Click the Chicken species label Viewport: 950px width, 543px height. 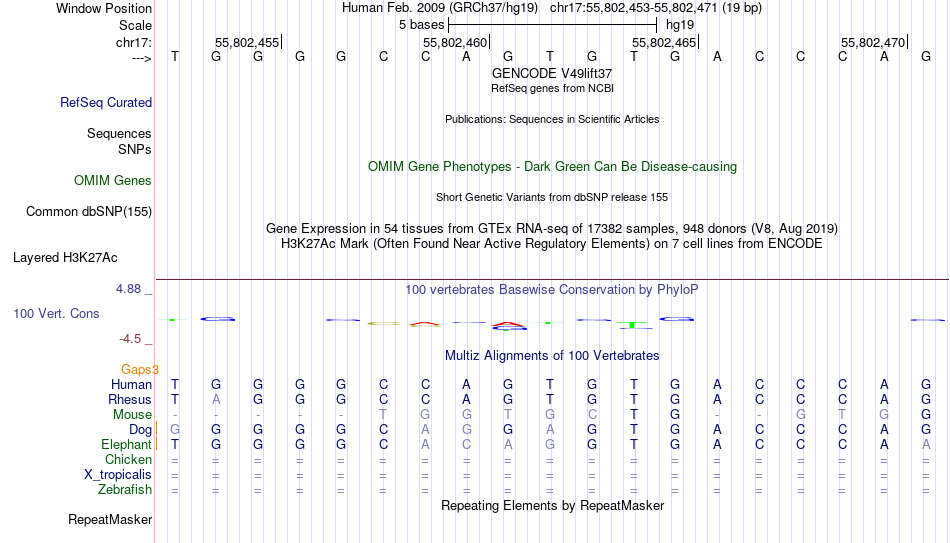coord(128,460)
